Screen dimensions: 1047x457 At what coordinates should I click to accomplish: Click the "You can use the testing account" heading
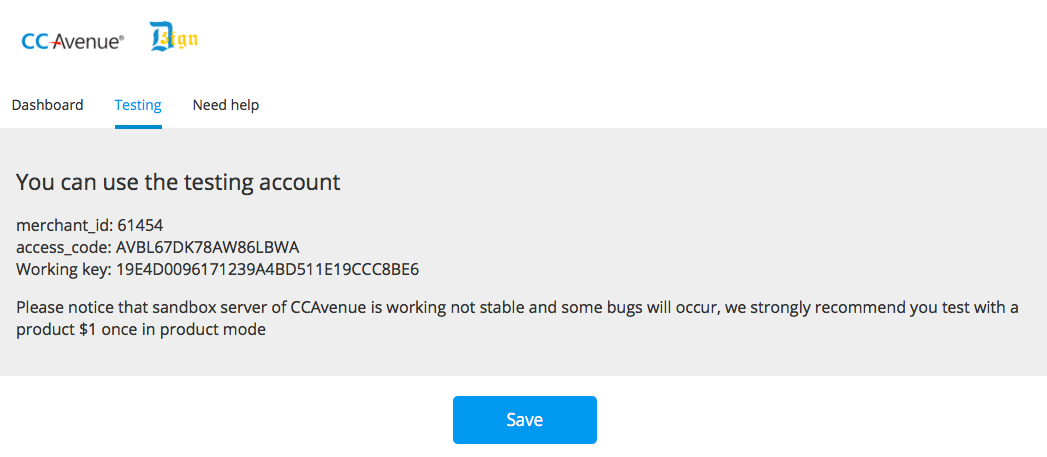(x=178, y=182)
